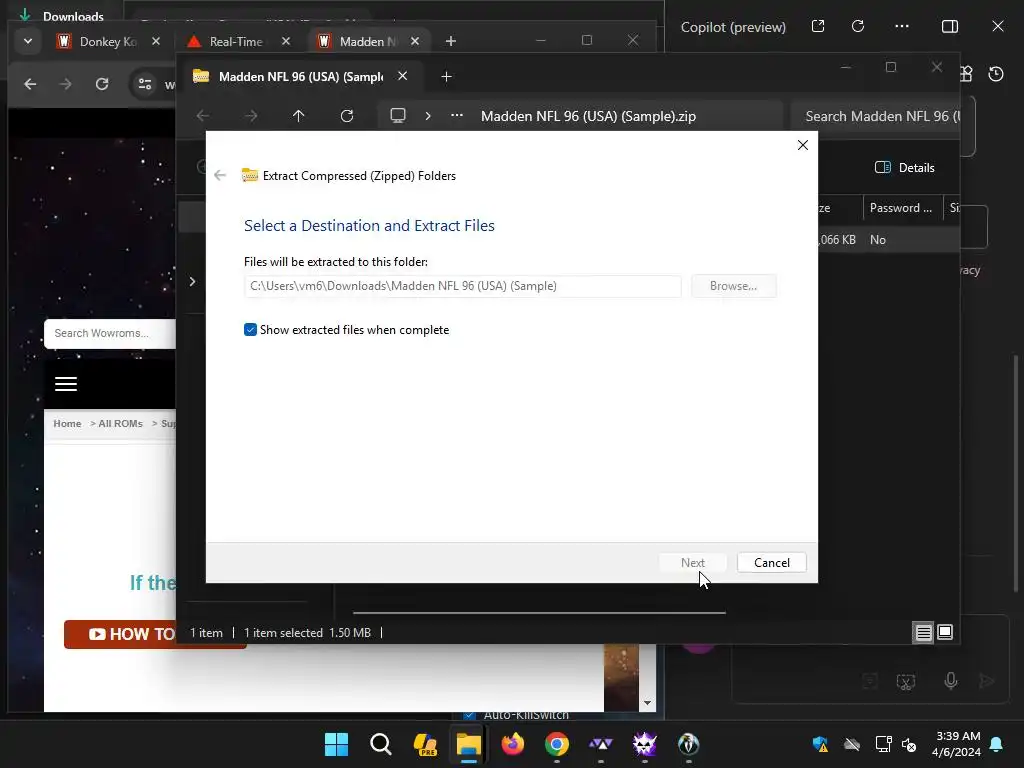The height and width of the screenshot is (768, 1024).
Task: Switch to Donkey Kong browser tab
Action: click(108, 41)
